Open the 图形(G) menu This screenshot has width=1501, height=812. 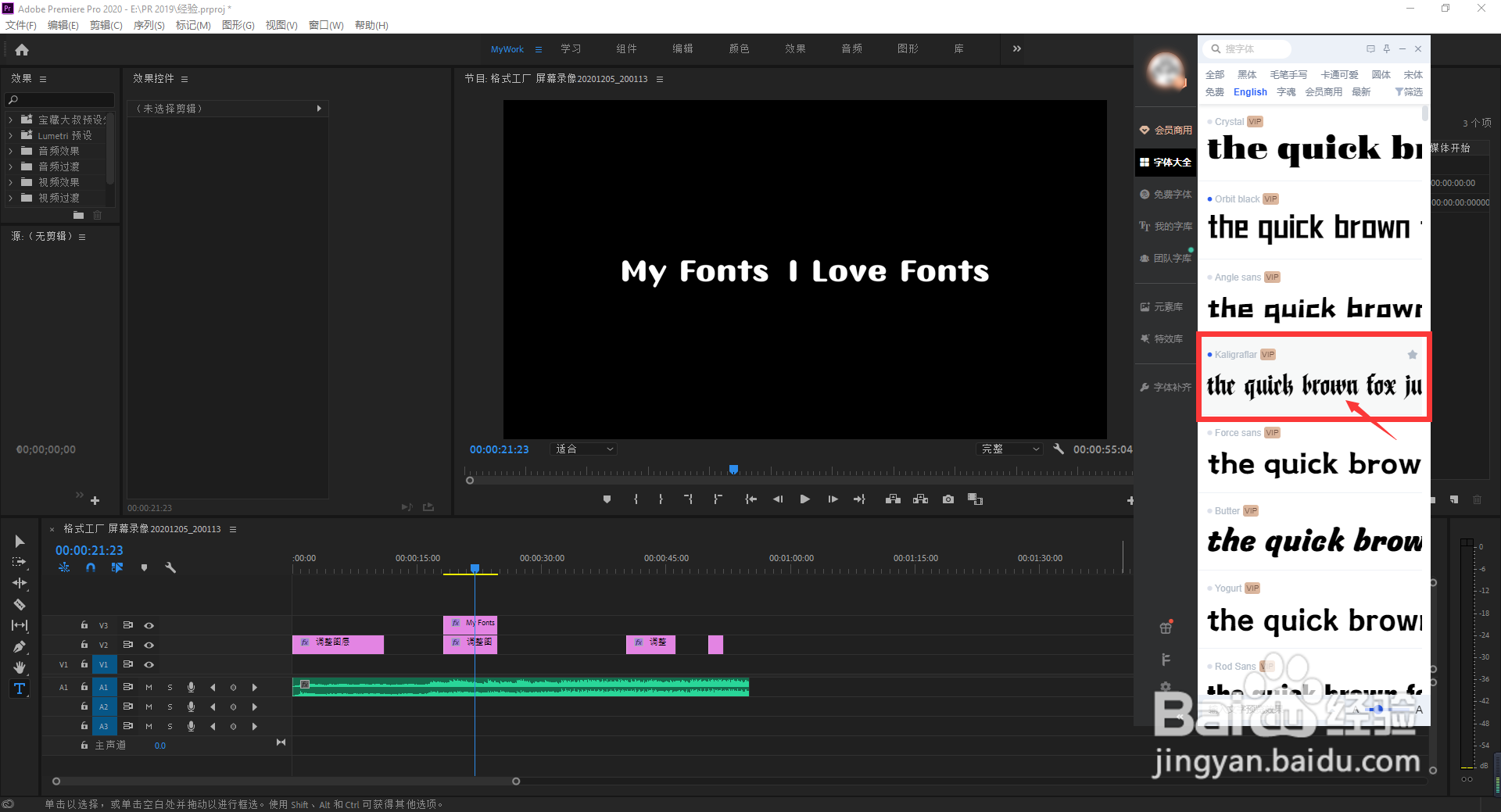pos(238,25)
